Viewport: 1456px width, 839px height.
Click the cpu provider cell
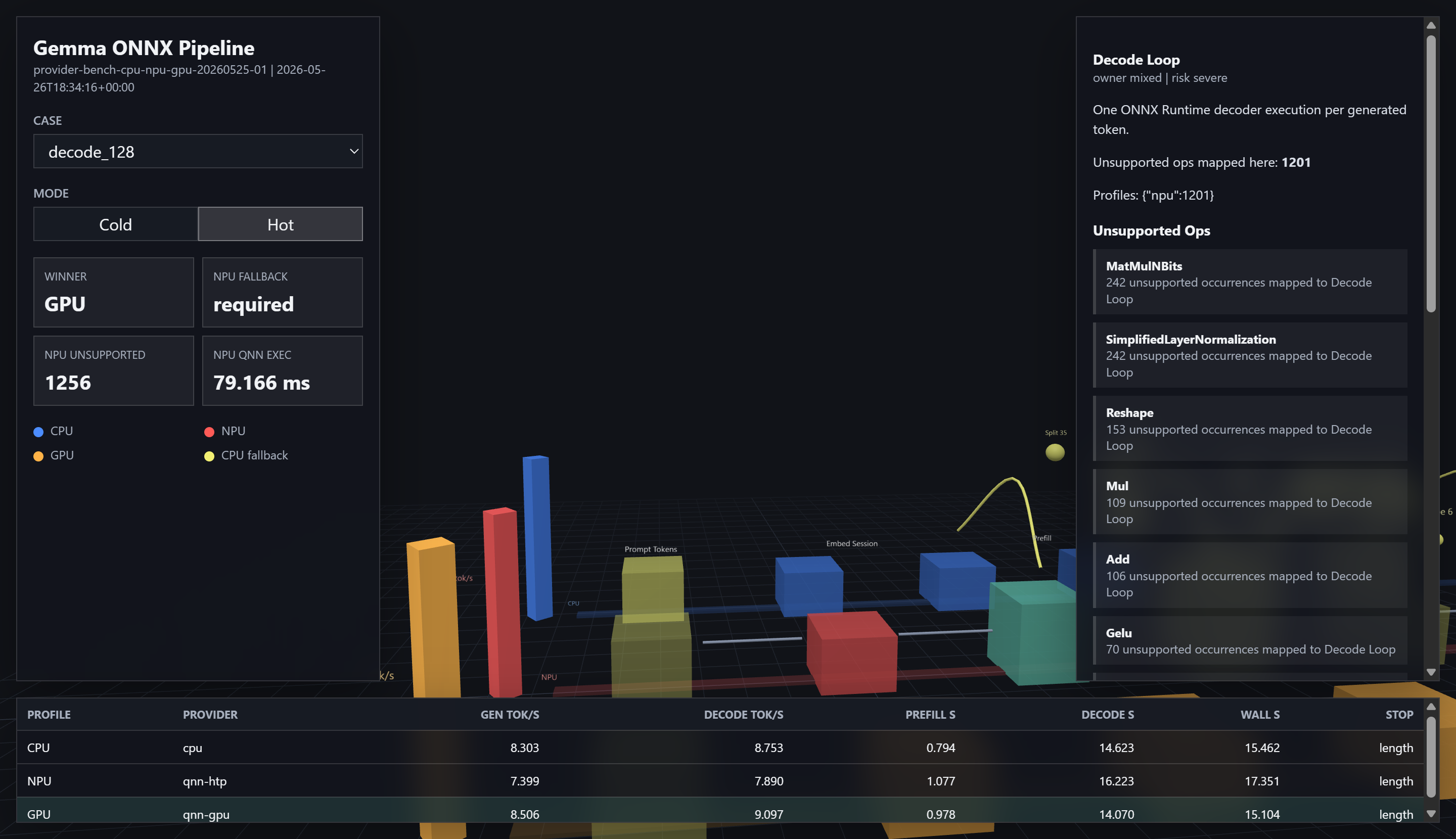pos(193,748)
